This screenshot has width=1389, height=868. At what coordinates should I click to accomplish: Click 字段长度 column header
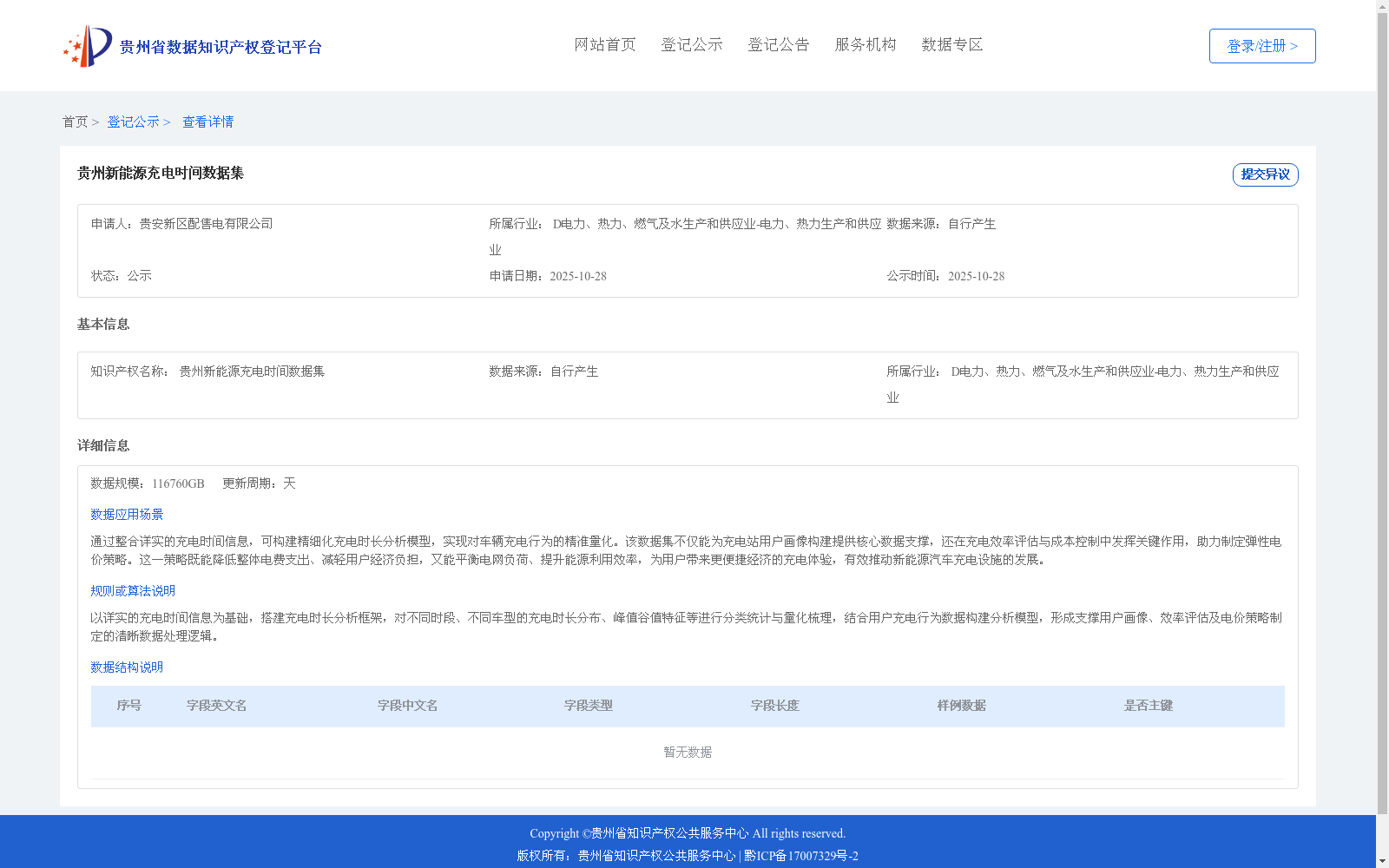tap(775, 706)
